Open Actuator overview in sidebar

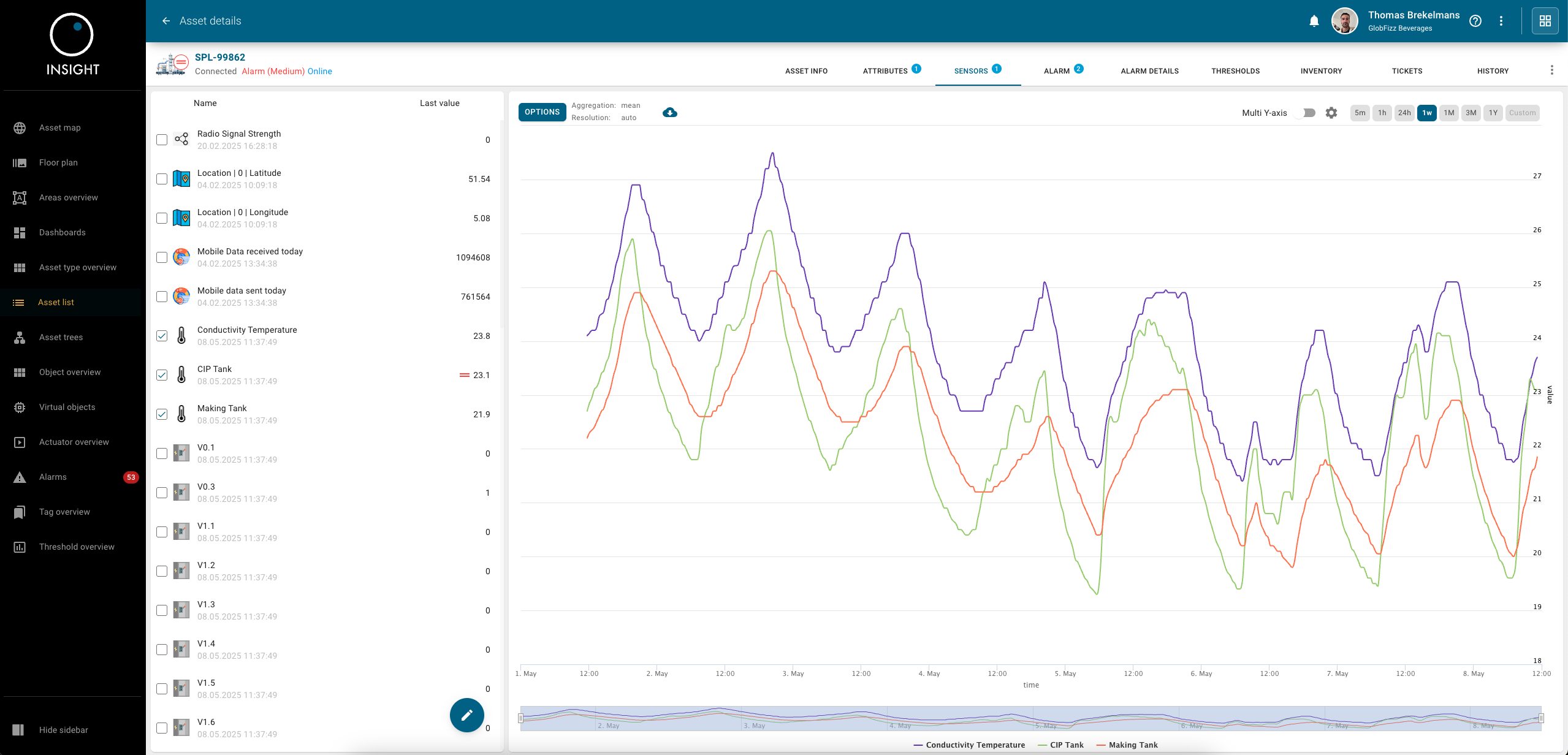[74, 442]
